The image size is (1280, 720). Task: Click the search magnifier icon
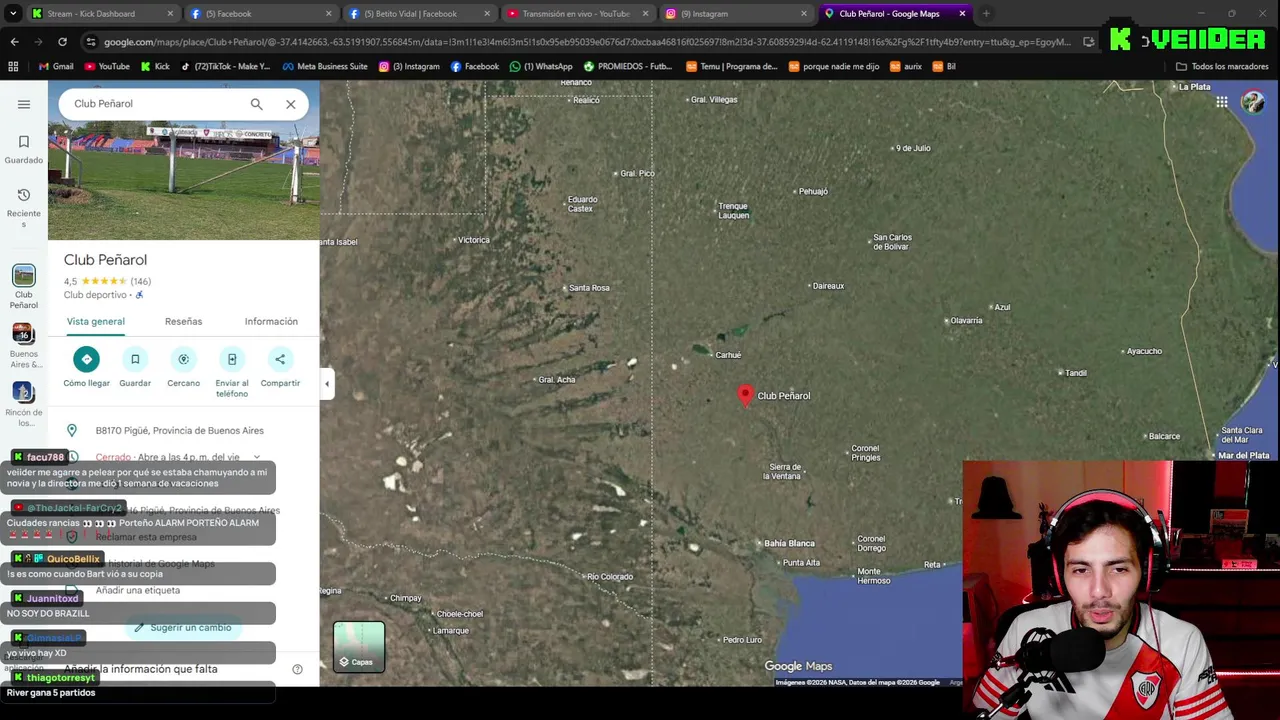256,104
